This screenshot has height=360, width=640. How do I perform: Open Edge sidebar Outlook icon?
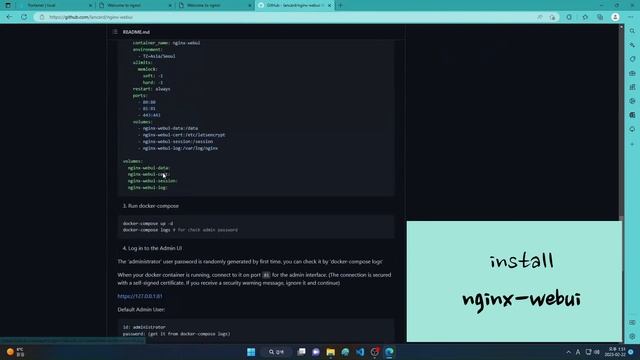pos(632,115)
